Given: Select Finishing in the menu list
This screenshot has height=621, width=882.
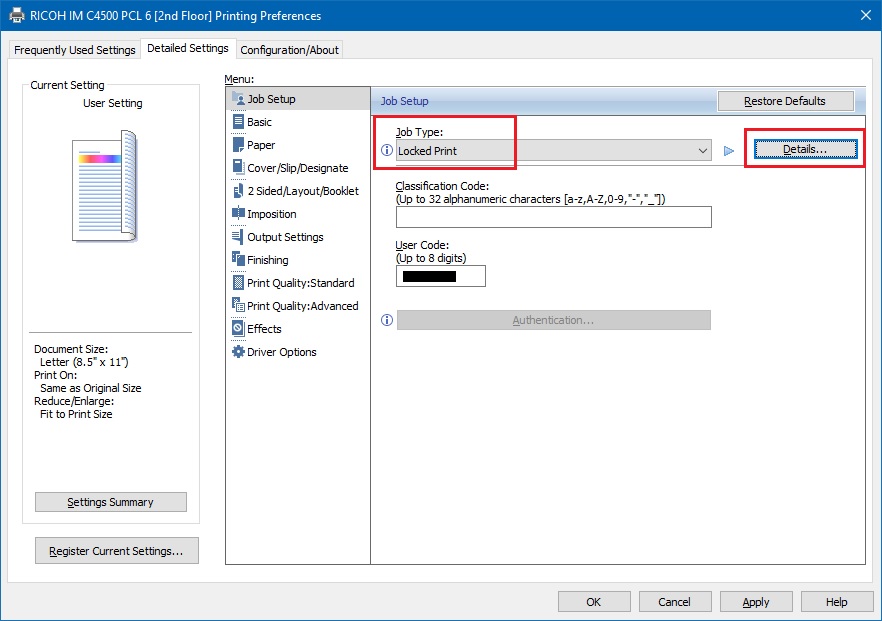Looking at the screenshot, I should [298, 259].
